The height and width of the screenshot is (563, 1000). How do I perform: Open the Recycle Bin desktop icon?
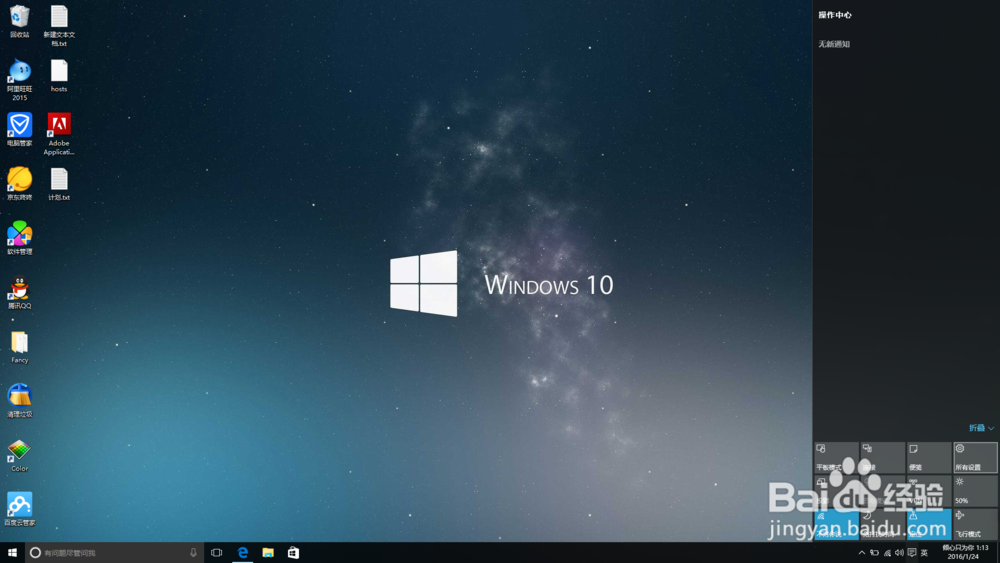[x=20, y=22]
